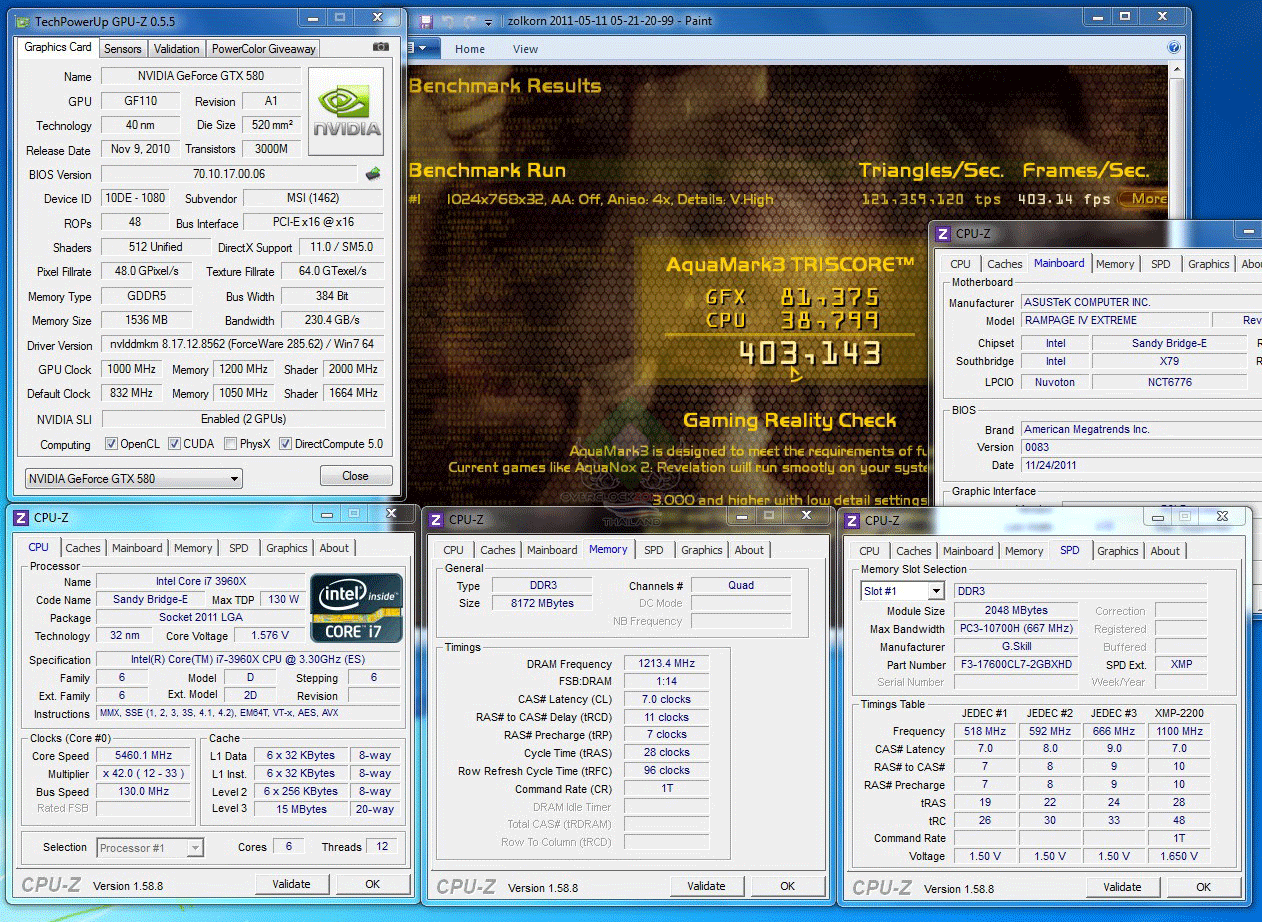The image size is (1262, 922).
Task: Click the Intel Core i7 logo
Action: tap(356, 606)
